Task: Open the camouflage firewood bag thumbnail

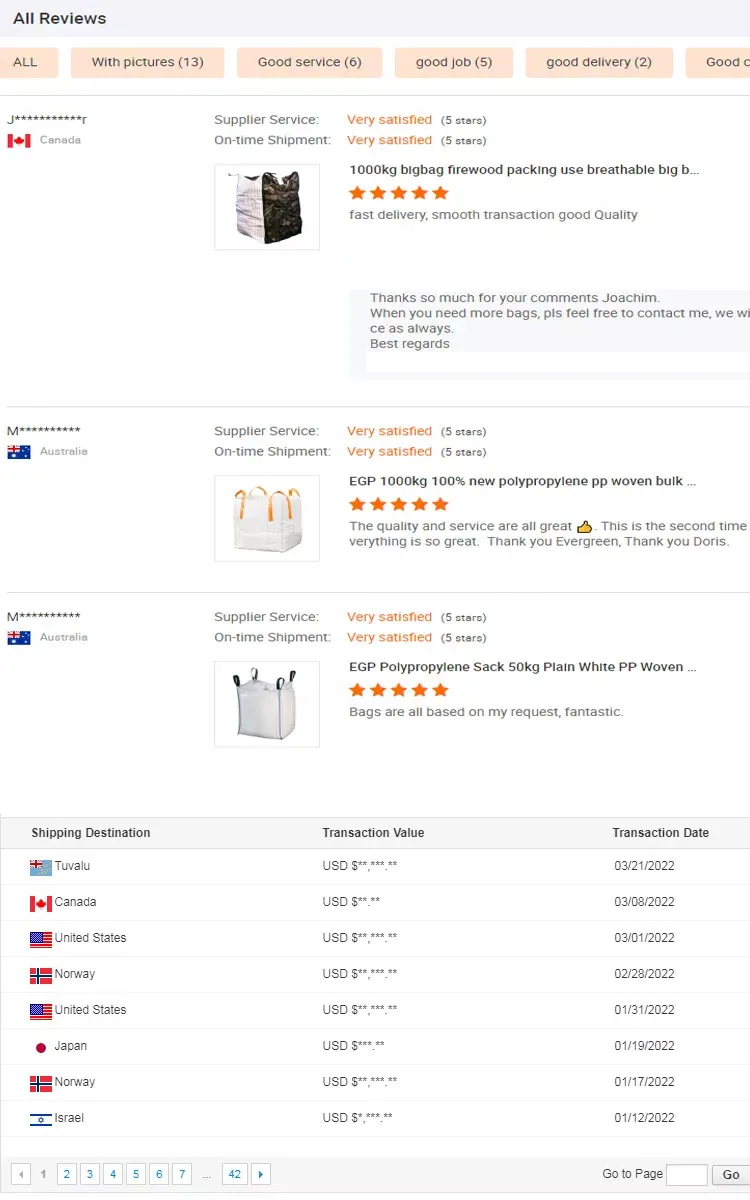Action: coord(267,207)
